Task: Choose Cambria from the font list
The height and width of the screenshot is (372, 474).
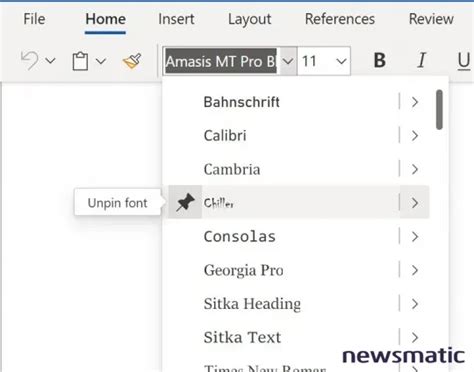Action: (232, 169)
